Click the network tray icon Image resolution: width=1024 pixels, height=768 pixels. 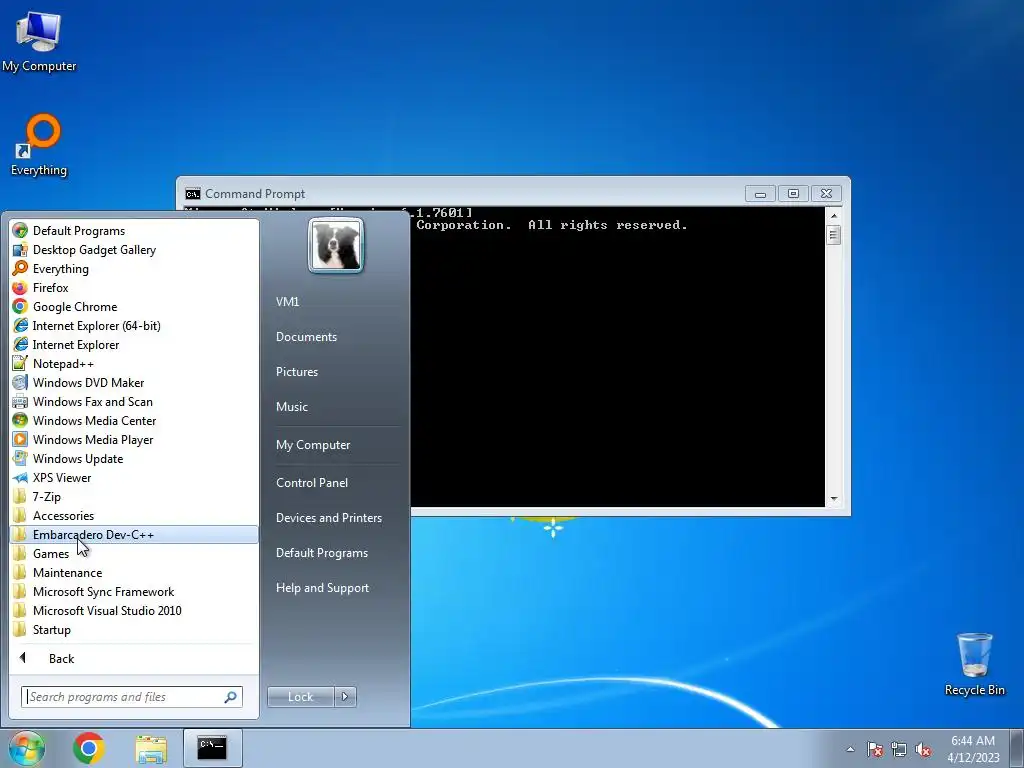(899, 749)
